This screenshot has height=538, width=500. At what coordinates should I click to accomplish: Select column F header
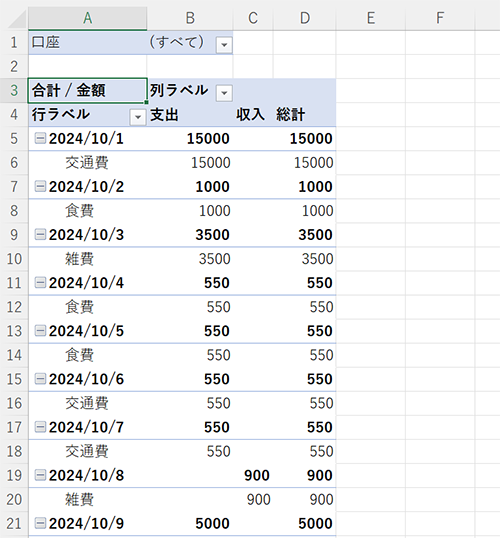coord(440,18)
